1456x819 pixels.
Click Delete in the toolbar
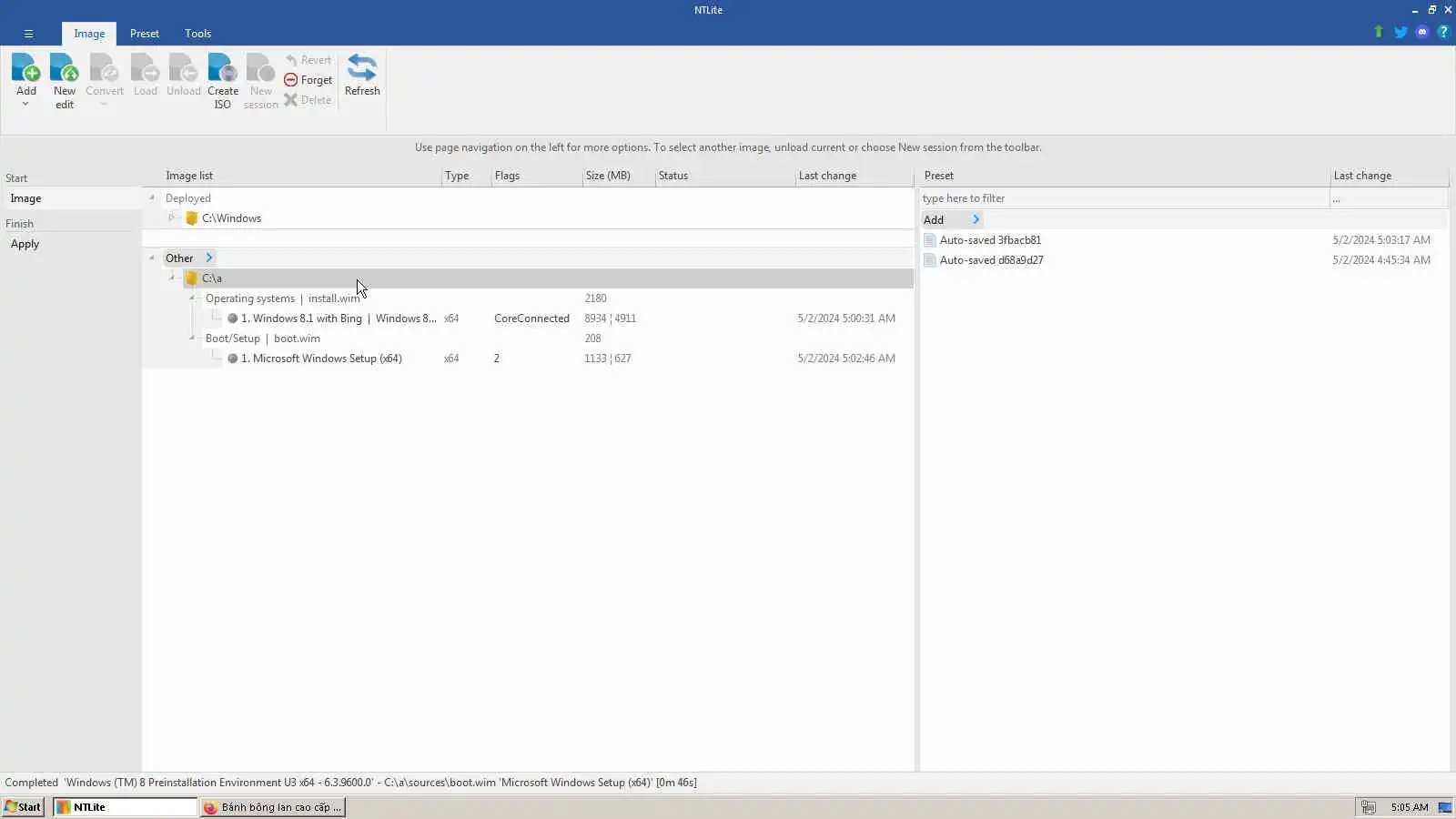[308, 100]
